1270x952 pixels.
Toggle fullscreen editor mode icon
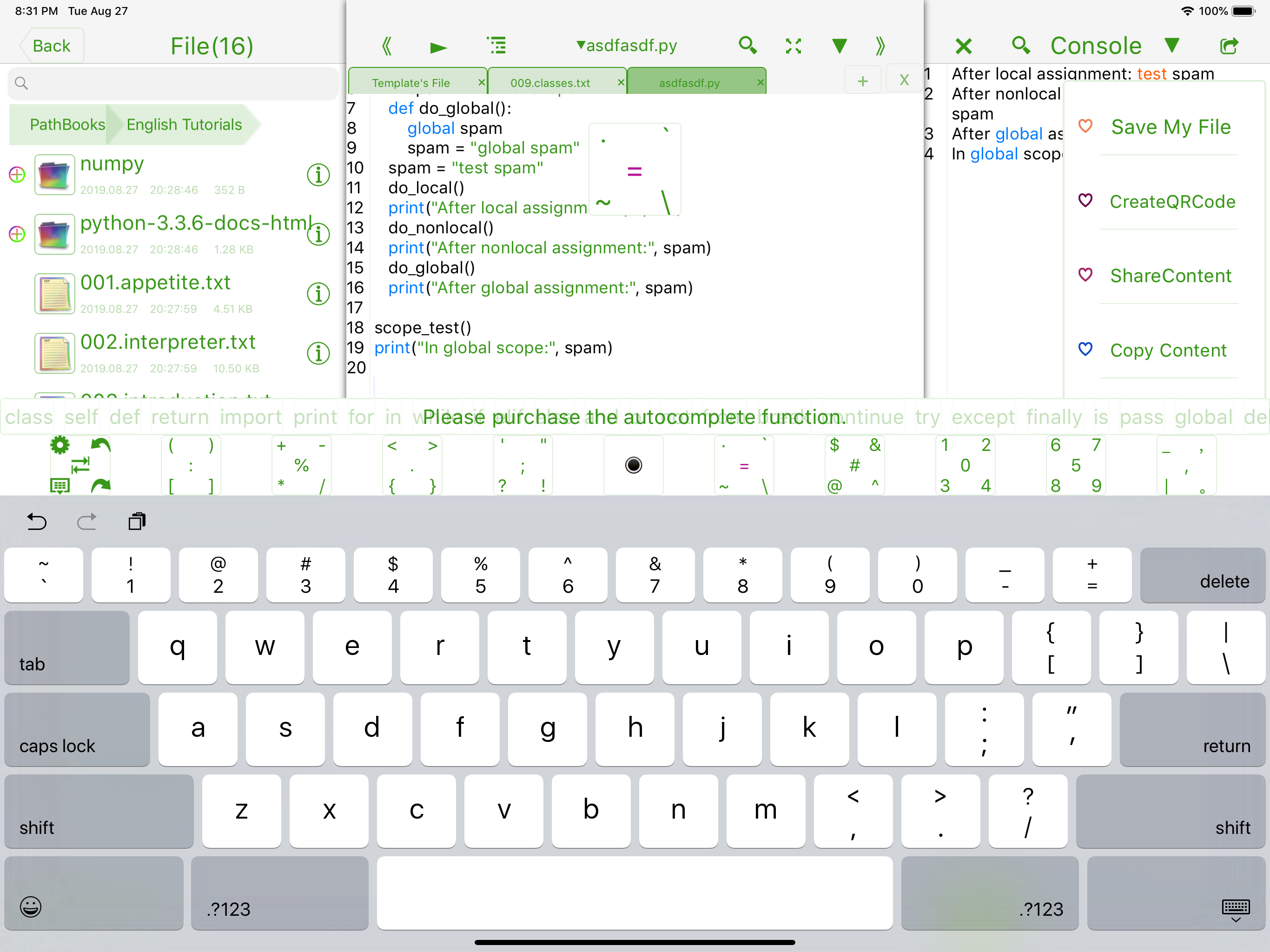coord(793,46)
